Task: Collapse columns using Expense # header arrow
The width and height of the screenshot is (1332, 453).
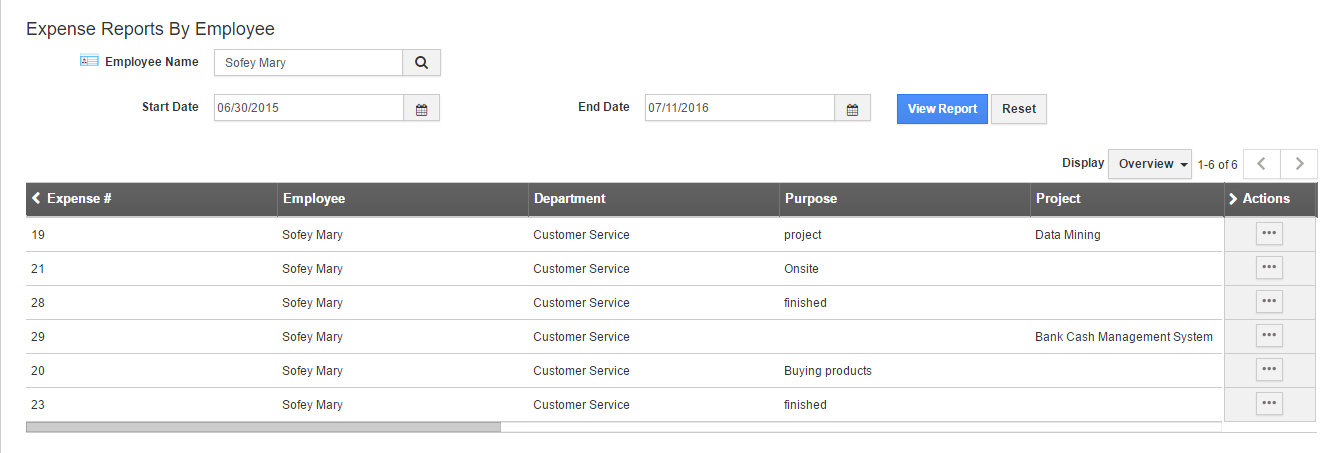Action: [x=37, y=199]
